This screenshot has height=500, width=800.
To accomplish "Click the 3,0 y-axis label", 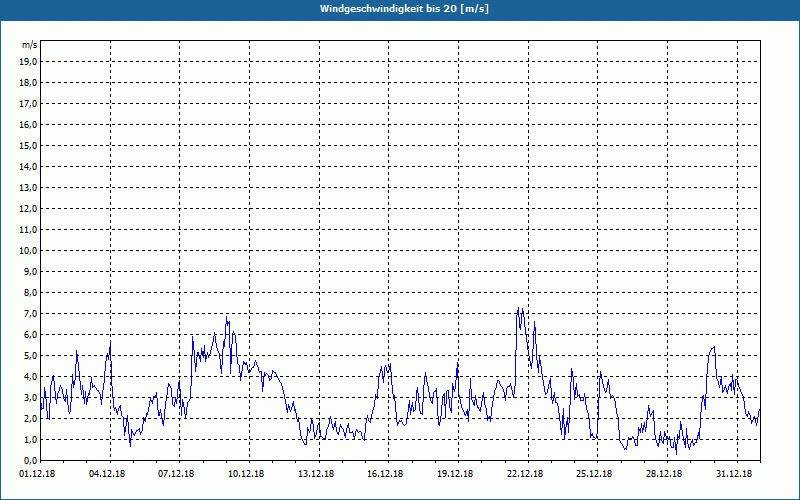I will (30, 397).
